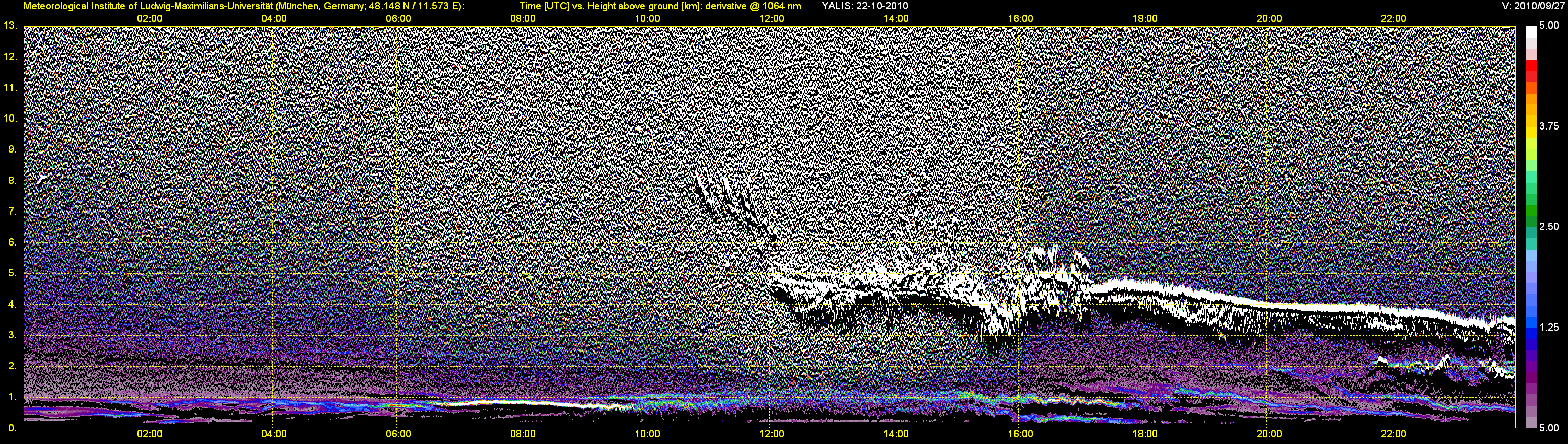Click the 3 km height axis label
This screenshot has height=444, width=1568.
pyautogui.click(x=13, y=336)
